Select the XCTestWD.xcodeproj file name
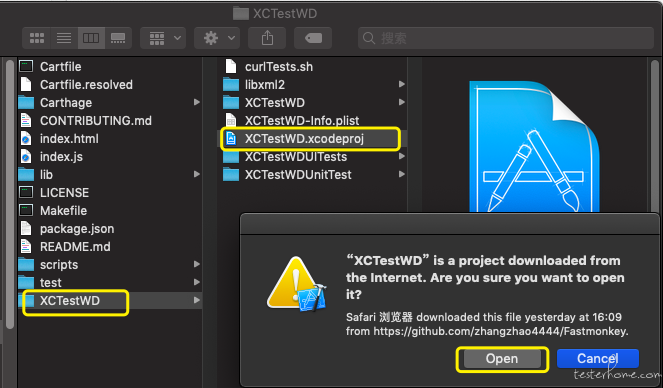 tap(304, 139)
